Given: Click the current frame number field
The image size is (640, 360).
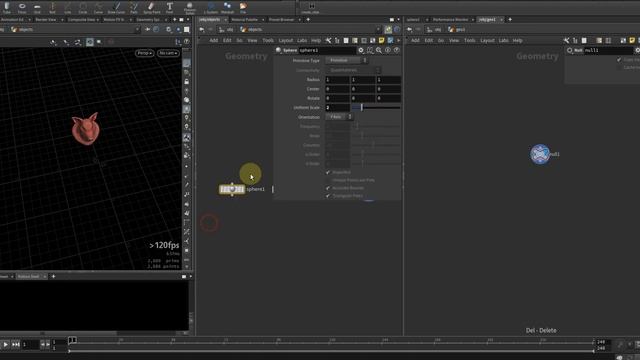Looking at the screenshot, I should point(30,345).
